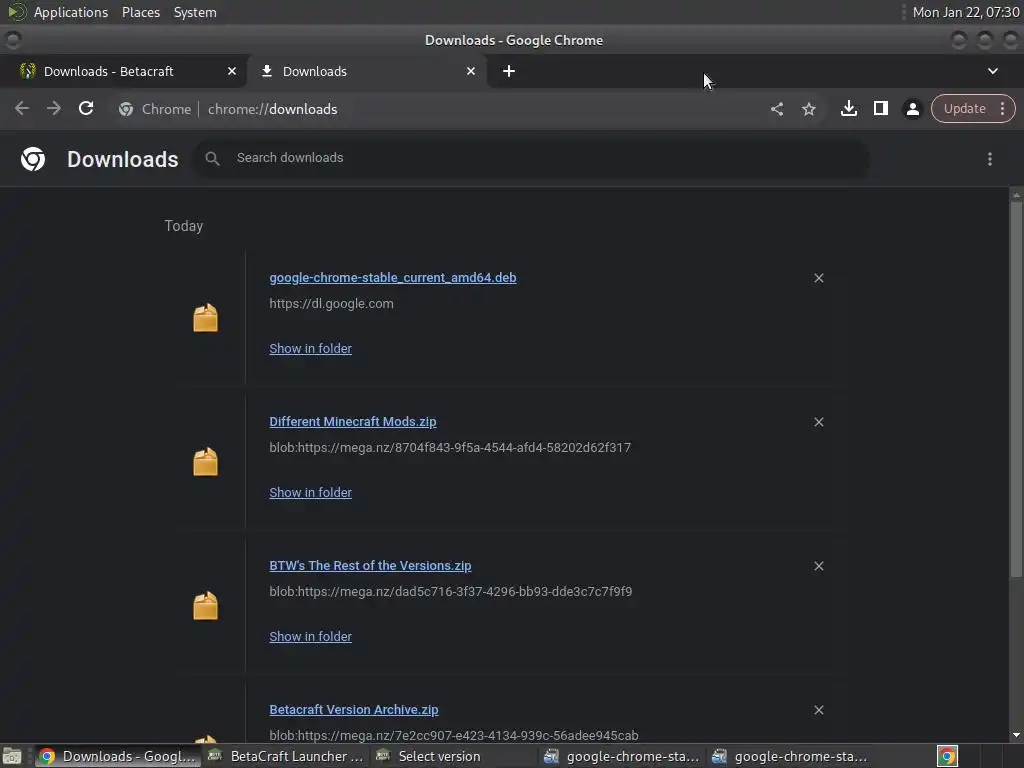Click the mega.nz/dad5c716 blob URL text

pyautogui.click(x=451, y=592)
